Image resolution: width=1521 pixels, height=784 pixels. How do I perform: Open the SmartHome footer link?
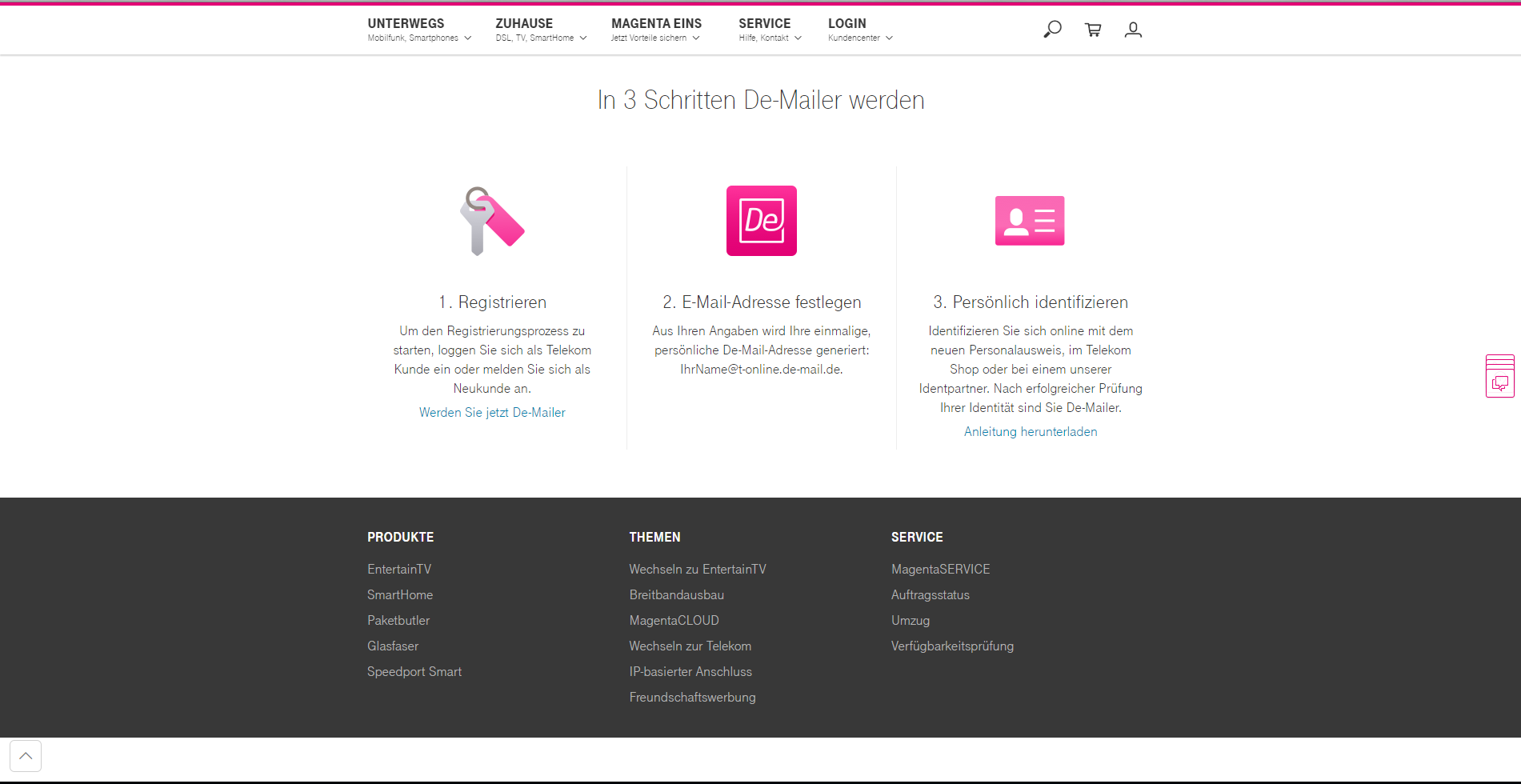tap(400, 595)
